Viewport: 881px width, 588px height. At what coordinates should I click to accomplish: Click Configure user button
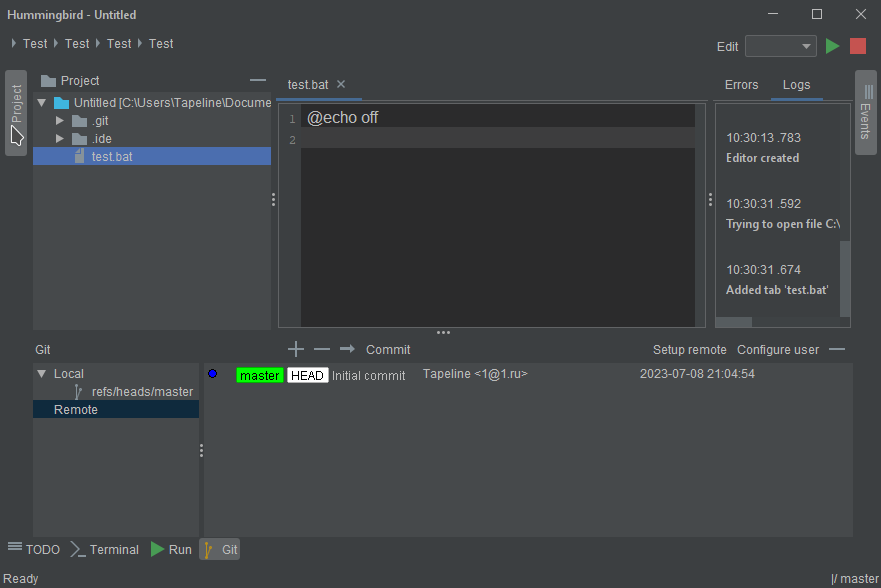777,350
